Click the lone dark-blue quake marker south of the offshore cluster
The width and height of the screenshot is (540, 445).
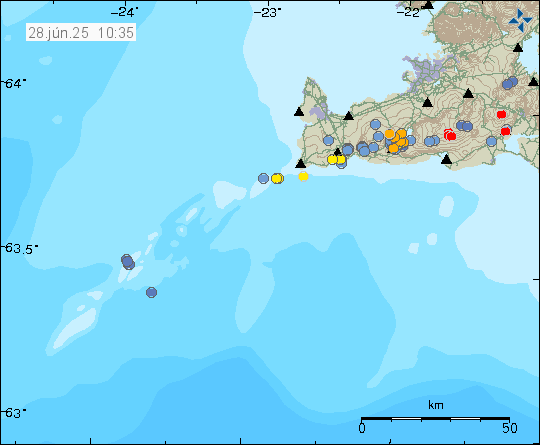click(x=152, y=292)
